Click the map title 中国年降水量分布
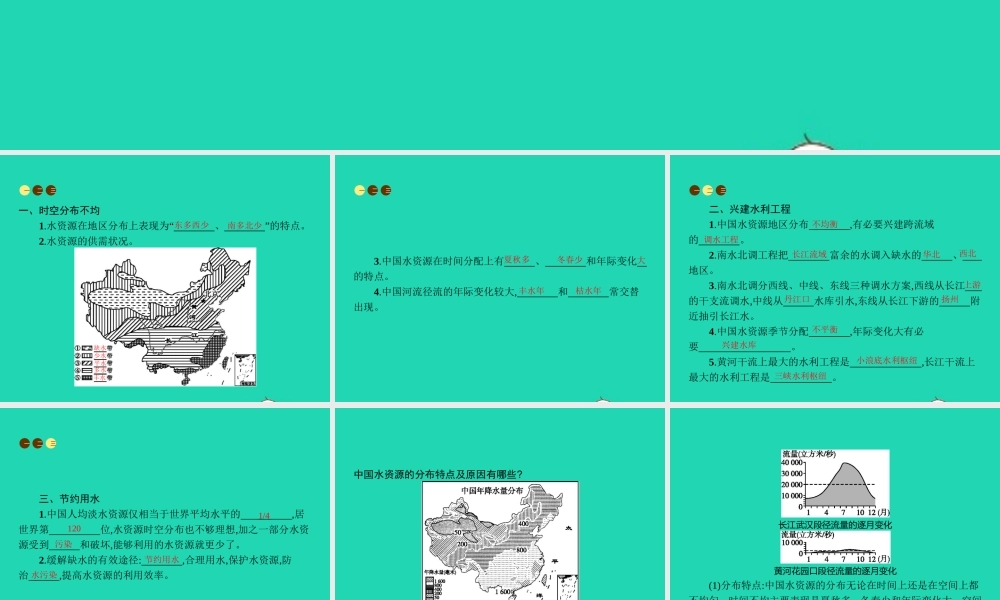The image size is (1000, 600). [492, 490]
